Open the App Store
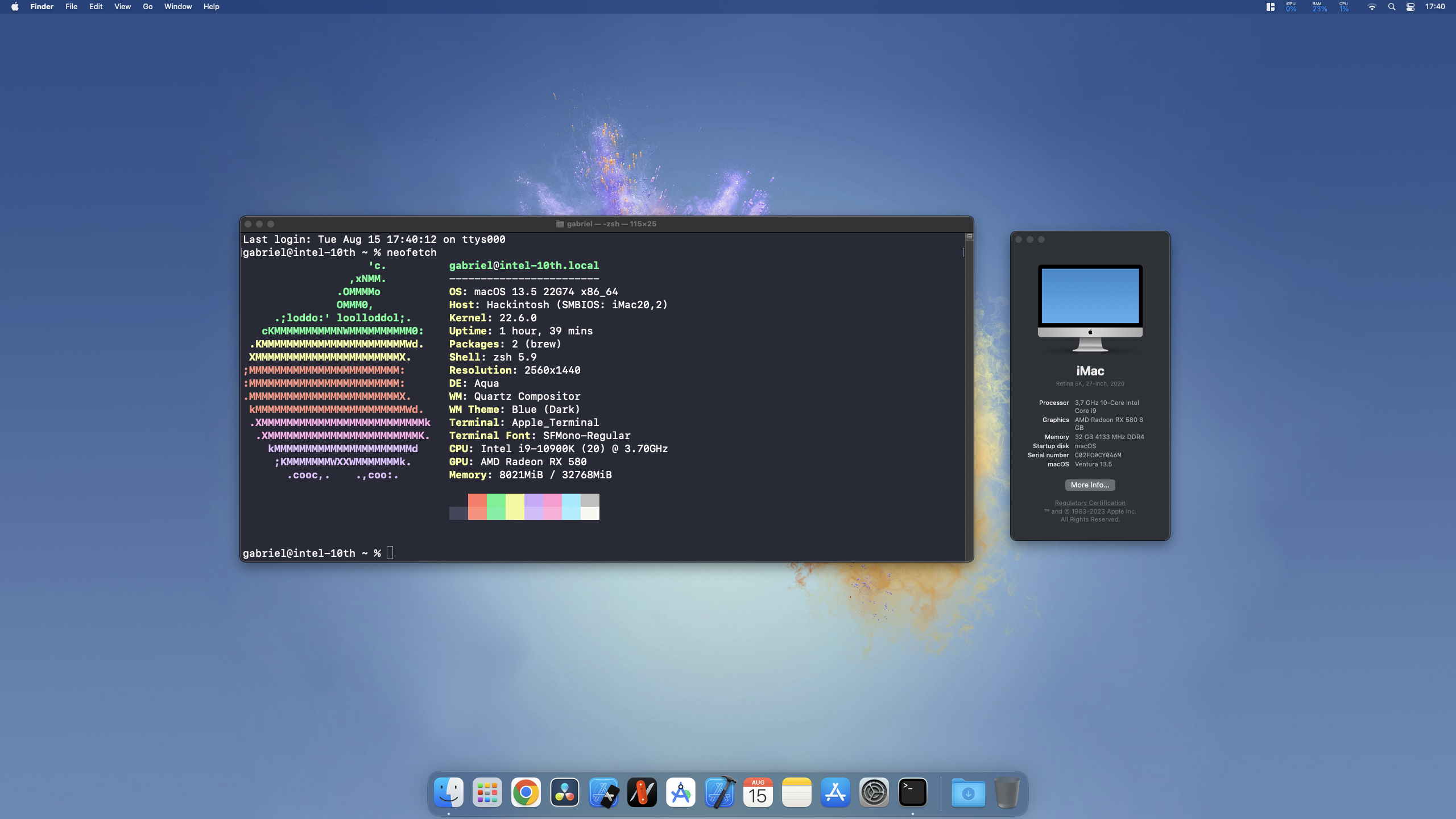Viewport: 1456px width, 819px height. tap(835, 792)
